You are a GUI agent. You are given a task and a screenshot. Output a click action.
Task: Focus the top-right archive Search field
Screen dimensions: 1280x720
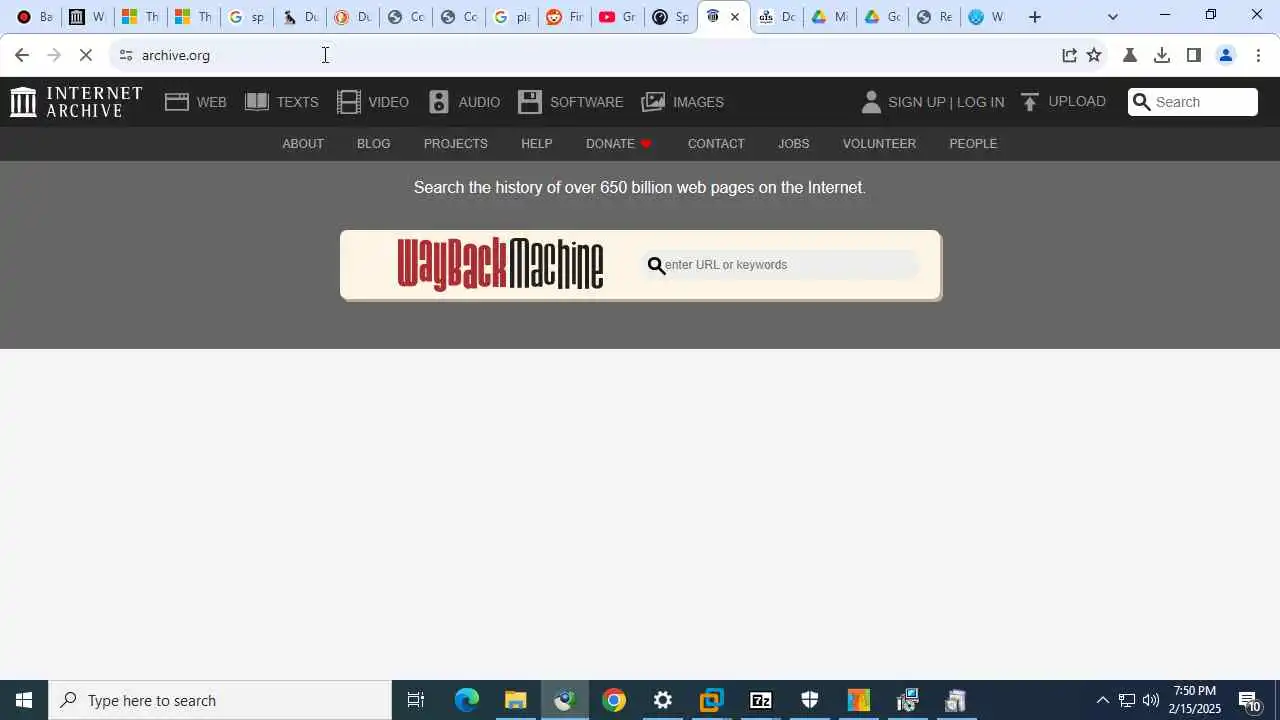(x=1193, y=102)
